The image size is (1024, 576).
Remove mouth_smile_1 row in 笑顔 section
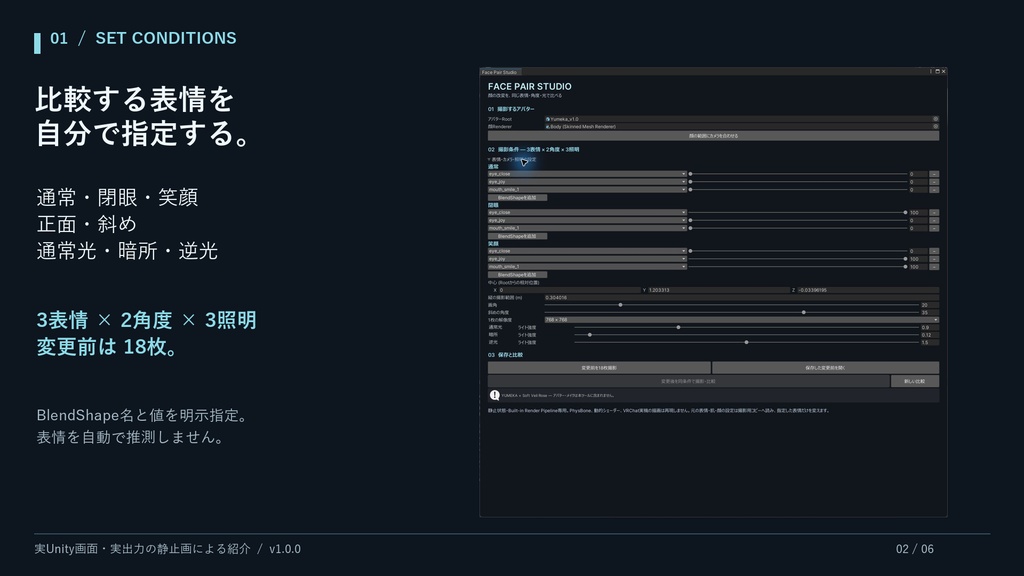[934, 266]
